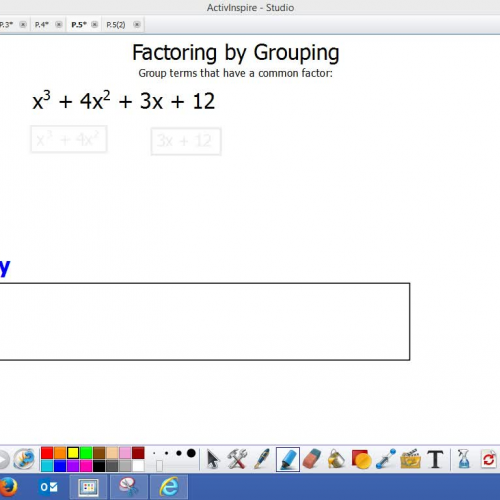Open the Snipping Tool taskbar icon
The height and width of the screenshot is (500, 500).
[x=129, y=487]
